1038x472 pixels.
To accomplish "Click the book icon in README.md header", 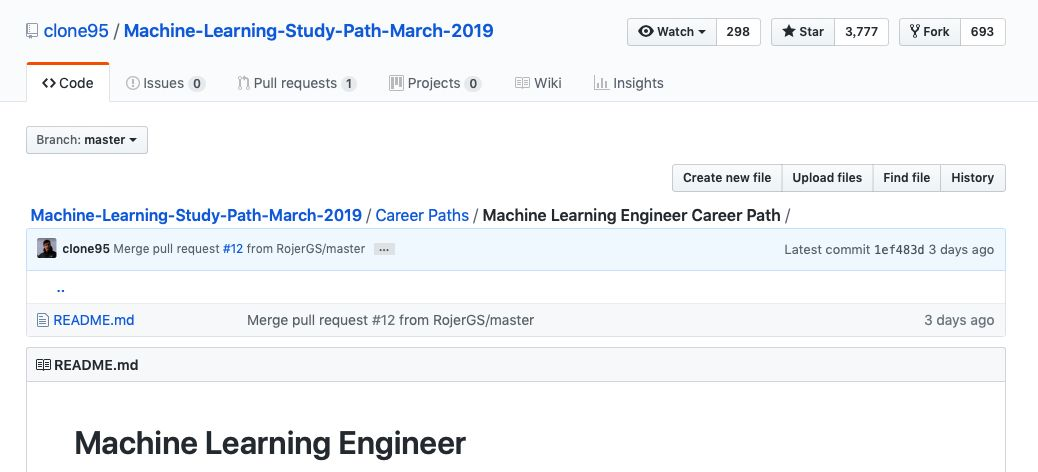I will (43, 365).
